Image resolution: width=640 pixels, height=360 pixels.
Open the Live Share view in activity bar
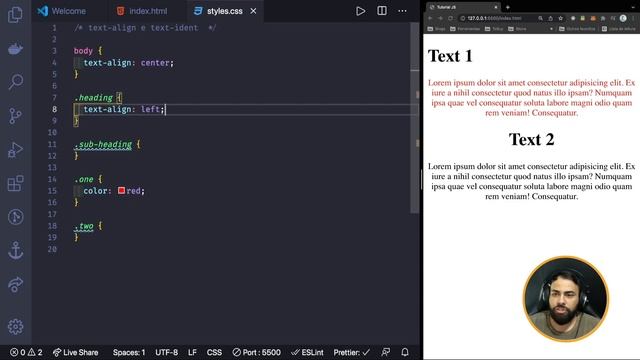(x=16, y=284)
